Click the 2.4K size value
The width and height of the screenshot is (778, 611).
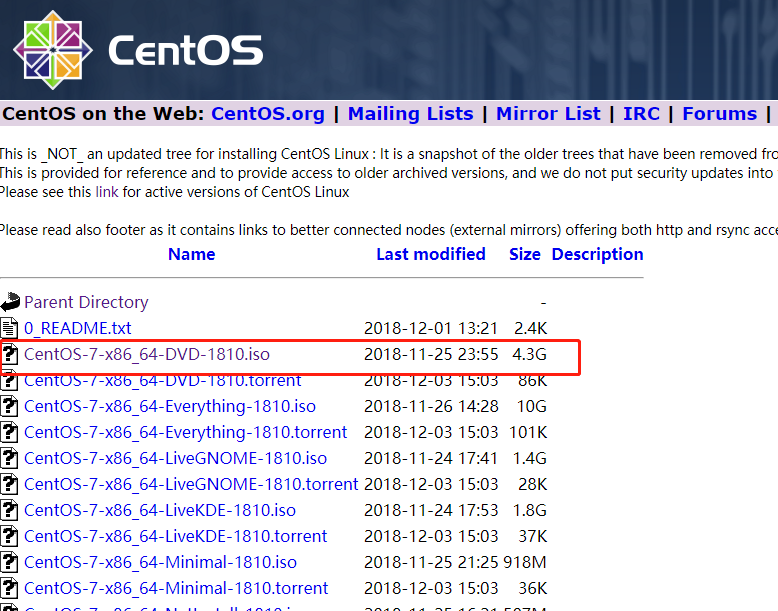[530, 328]
